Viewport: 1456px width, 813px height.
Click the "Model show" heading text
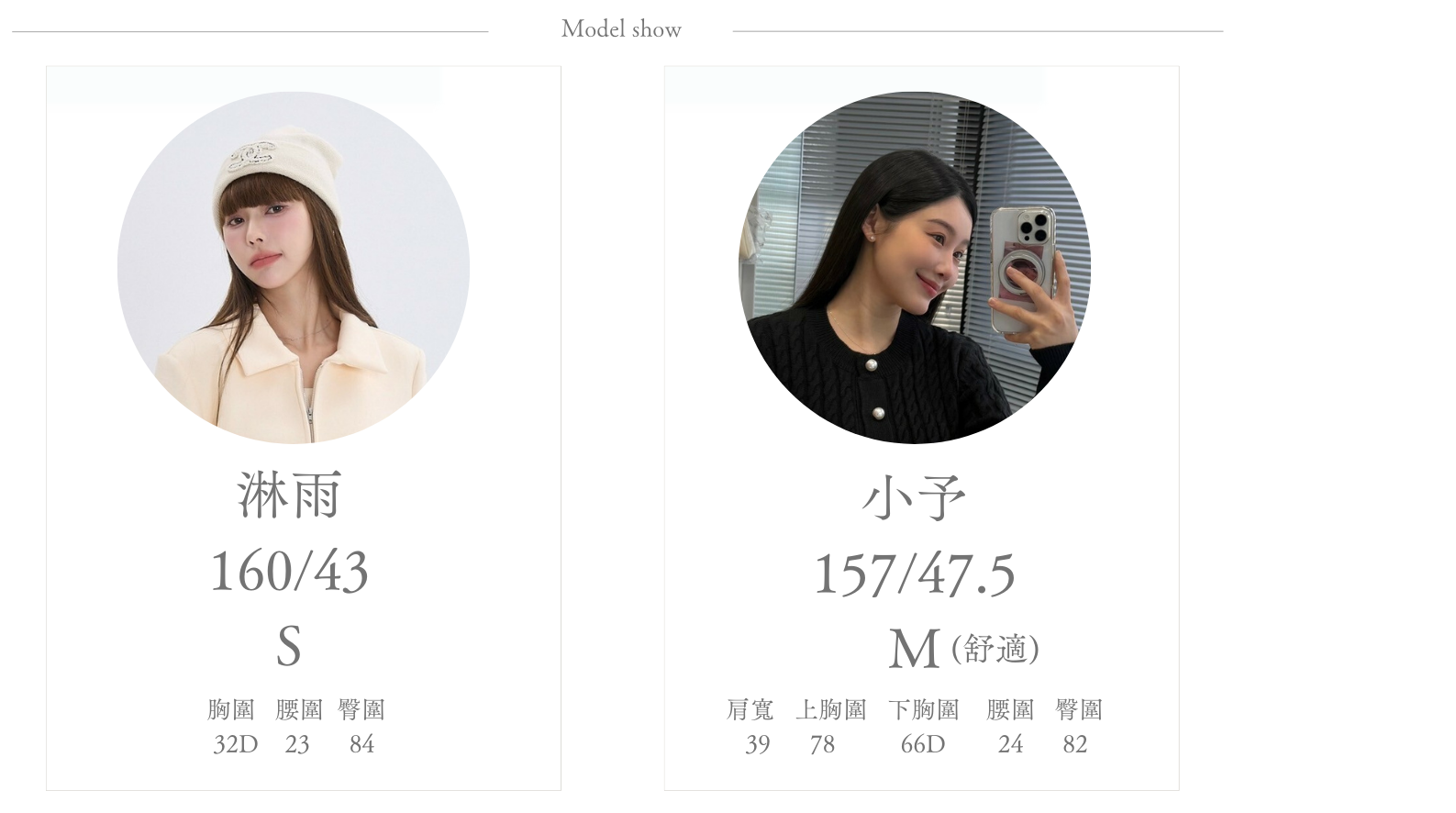[x=621, y=29]
